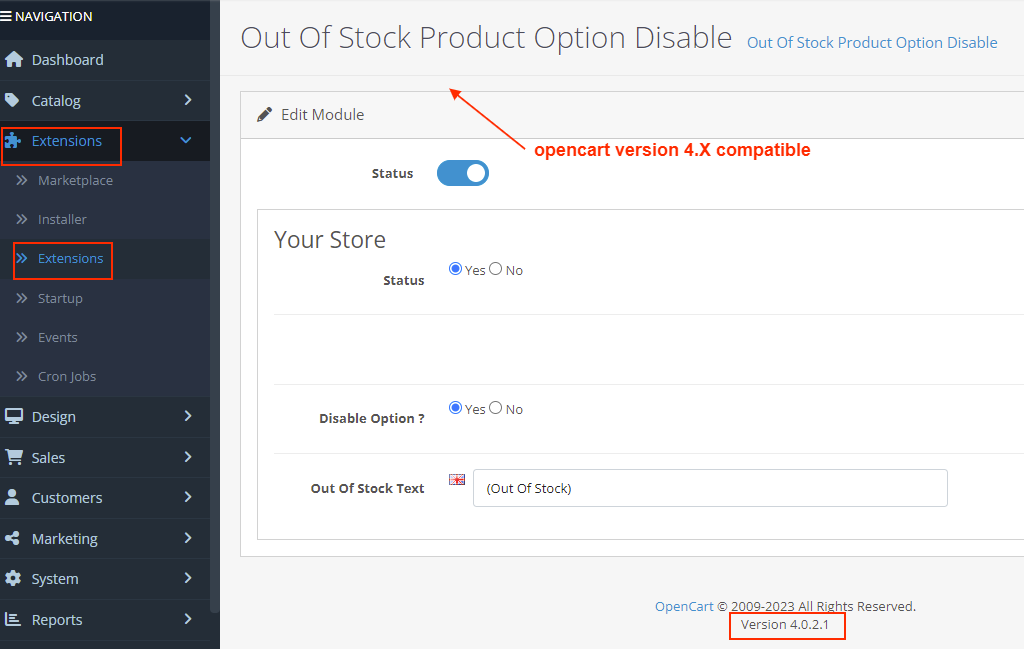Click the Dashboard home icon

point(13,60)
